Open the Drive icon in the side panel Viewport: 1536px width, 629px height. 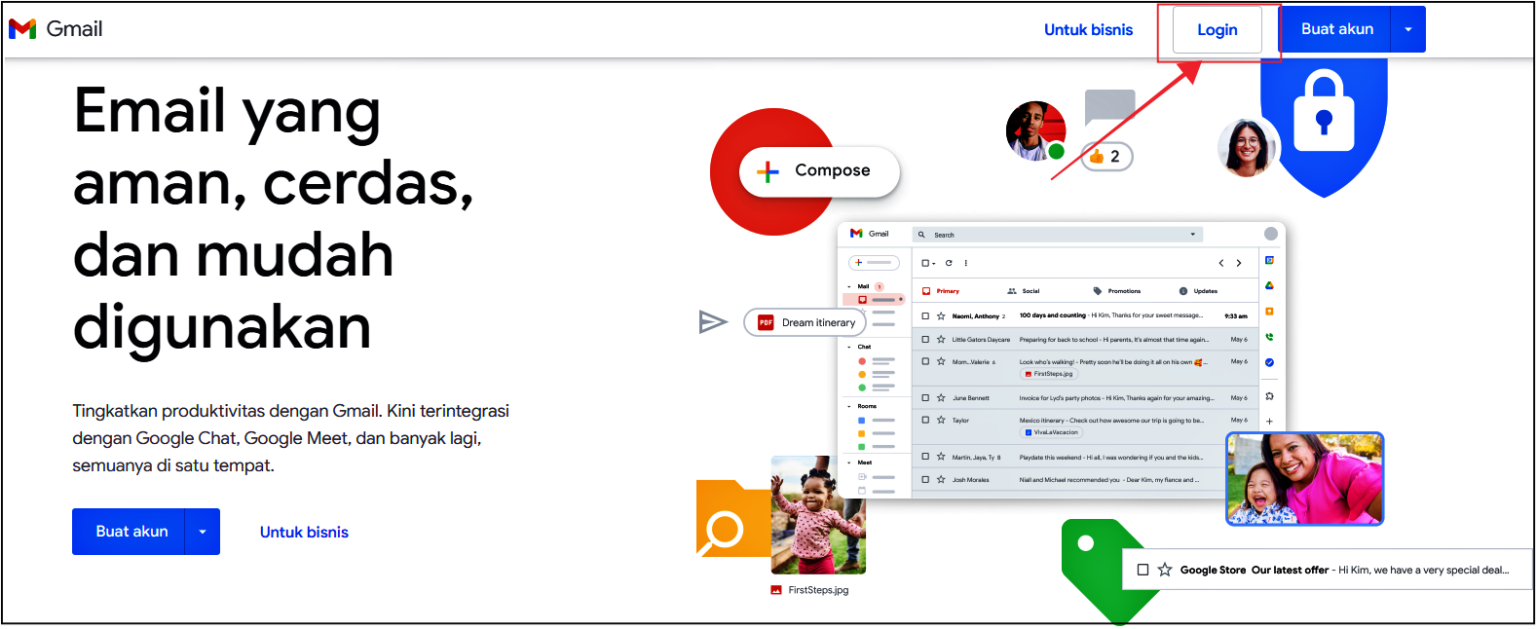[1270, 286]
